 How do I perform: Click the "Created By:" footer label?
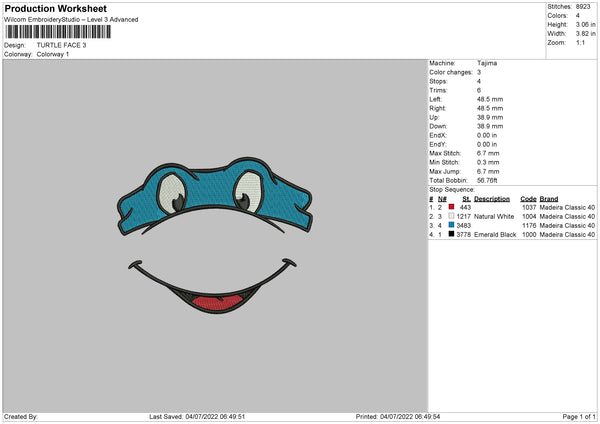(x=21, y=416)
